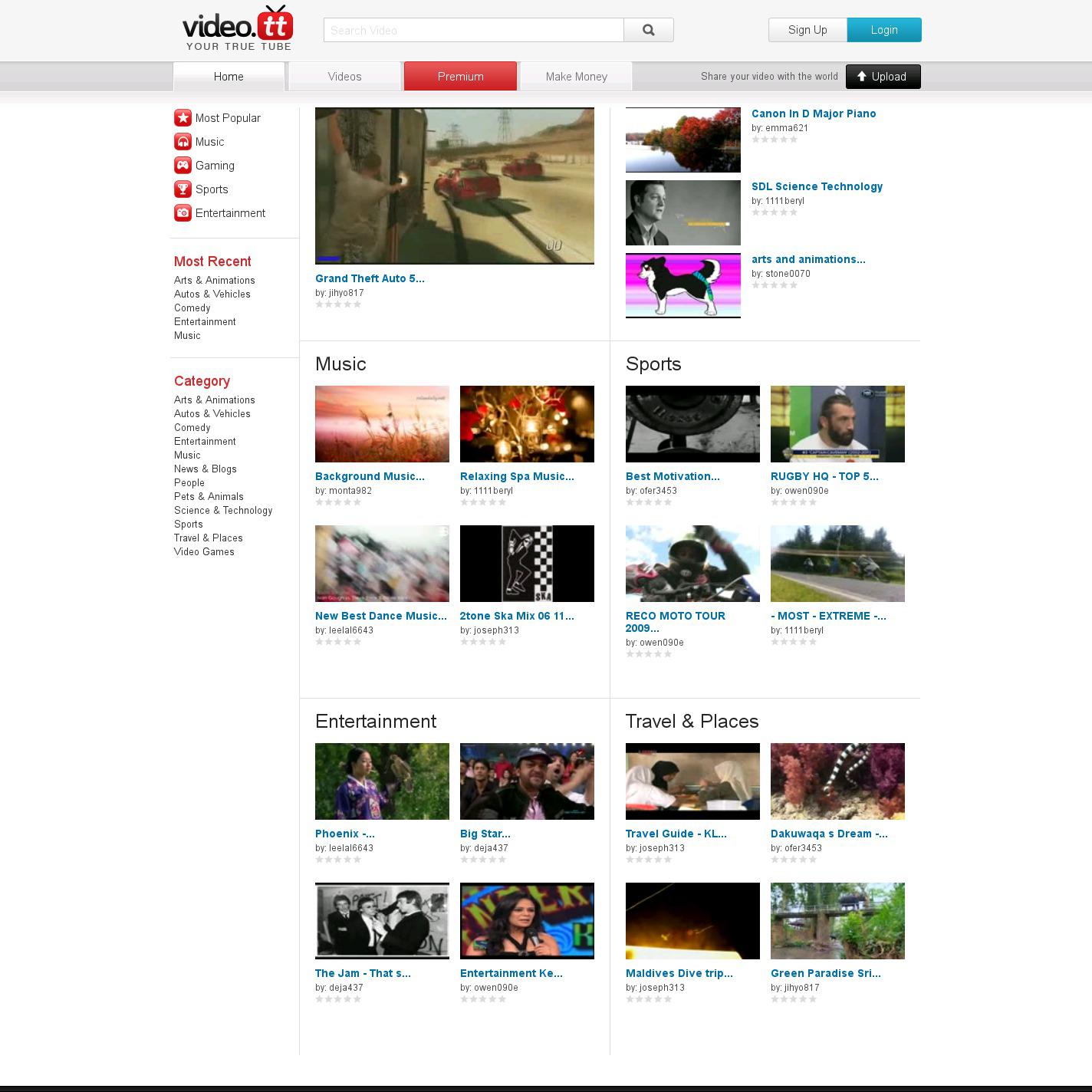Open the Videos tab

click(x=344, y=77)
